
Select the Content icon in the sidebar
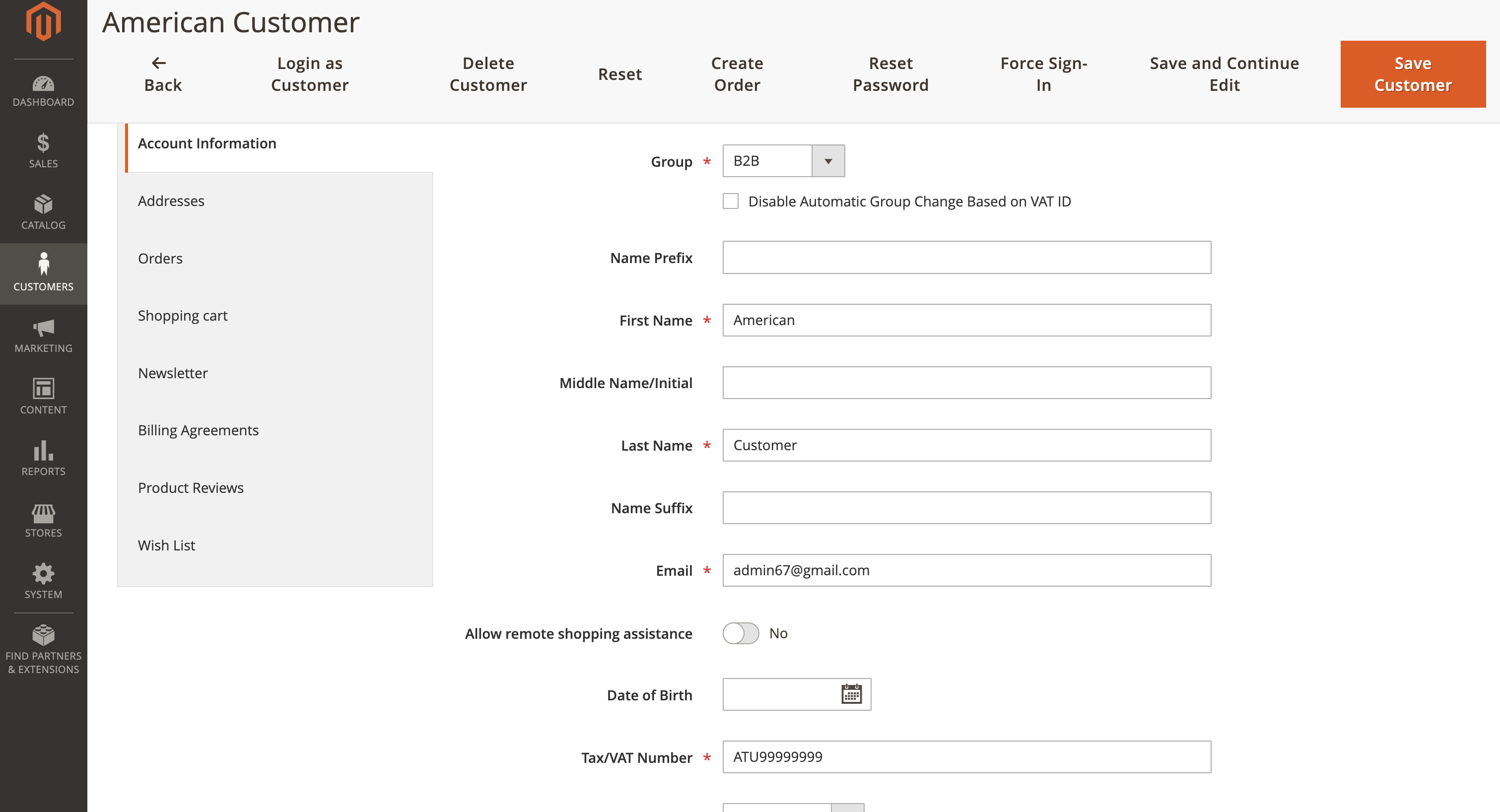click(43, 396)
